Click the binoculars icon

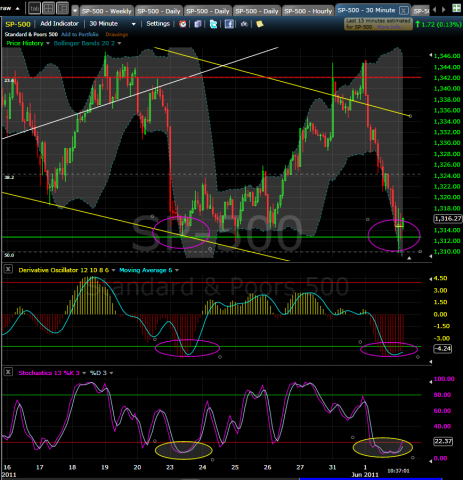pyautogui.click(x=244, y=24)
